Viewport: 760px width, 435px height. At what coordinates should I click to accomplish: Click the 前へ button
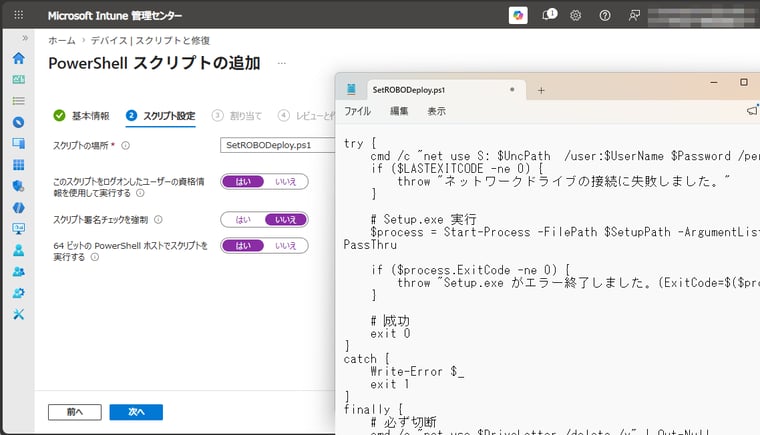pyautogui.click(x=75, y=412)
